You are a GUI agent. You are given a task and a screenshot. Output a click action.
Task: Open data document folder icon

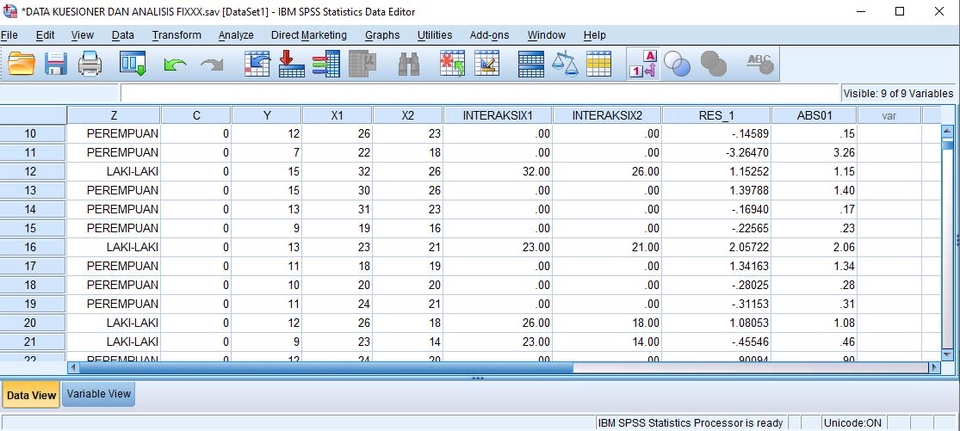[x=21, y=64]
